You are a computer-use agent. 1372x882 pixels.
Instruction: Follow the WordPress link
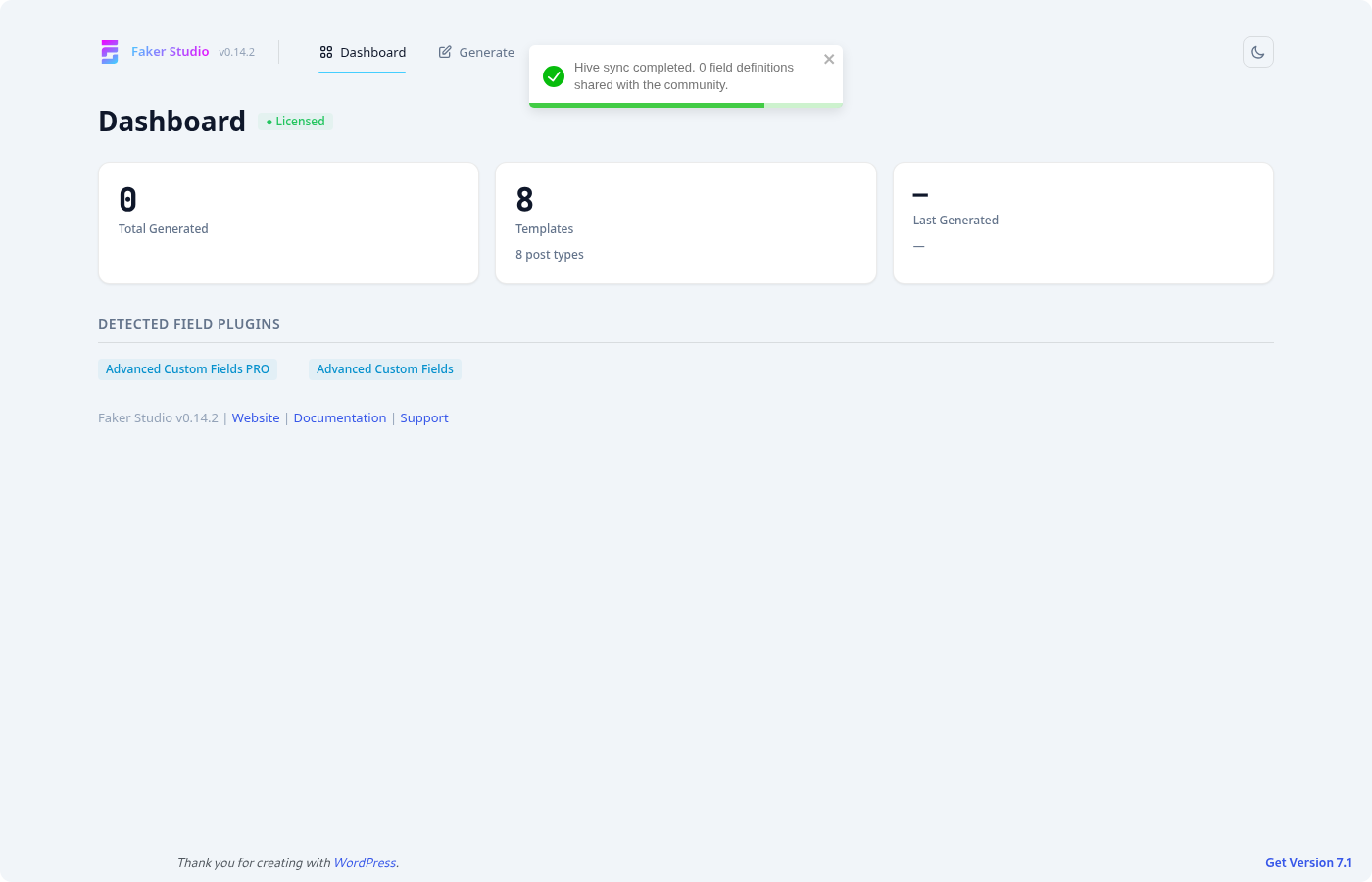point(365,863)
